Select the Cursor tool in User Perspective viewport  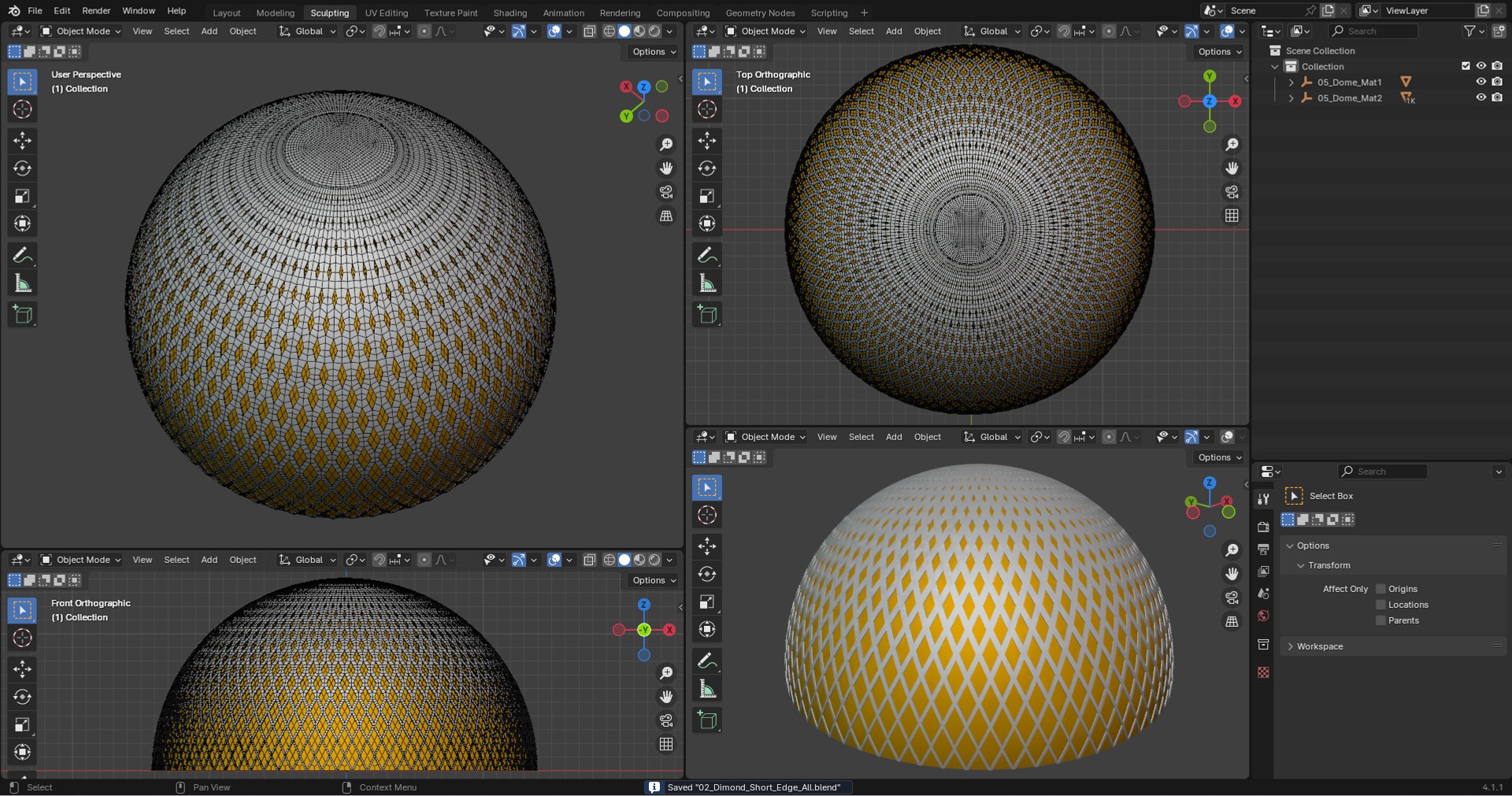point(22,109)
